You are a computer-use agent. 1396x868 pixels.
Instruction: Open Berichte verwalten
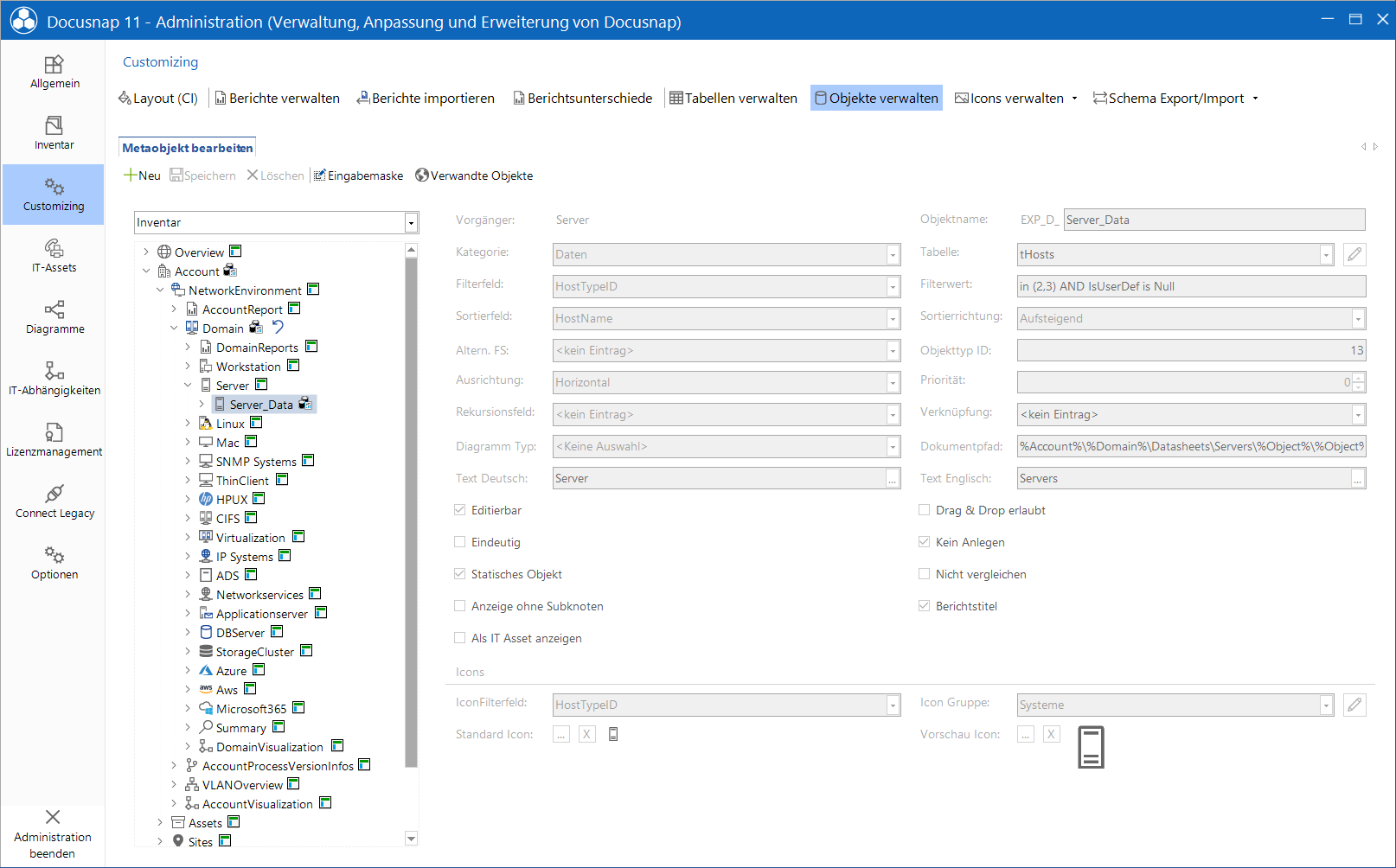click(x=277, y=99)
